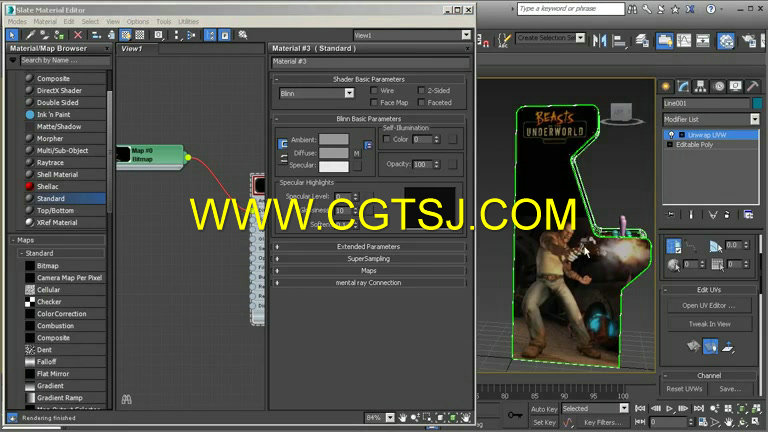Open the Hierarchy panel tab icon
Viewport: 768px width, 432px height.
pyautogui.click(x=700, y=87)
